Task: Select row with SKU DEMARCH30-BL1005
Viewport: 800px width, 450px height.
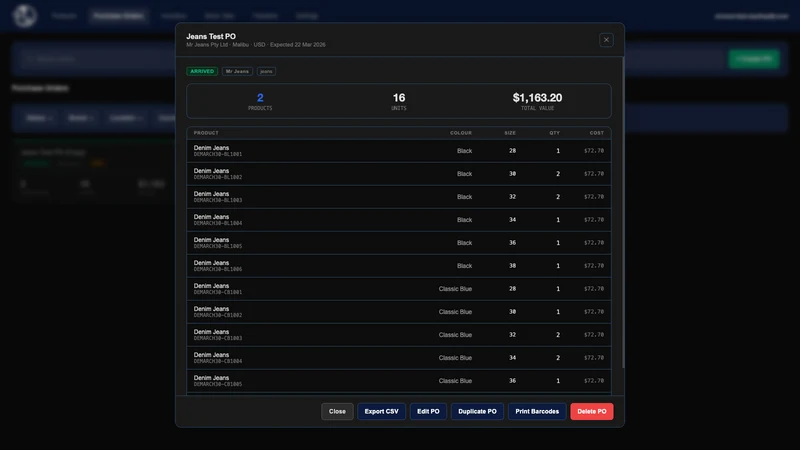Action: (x=399, y=243)
